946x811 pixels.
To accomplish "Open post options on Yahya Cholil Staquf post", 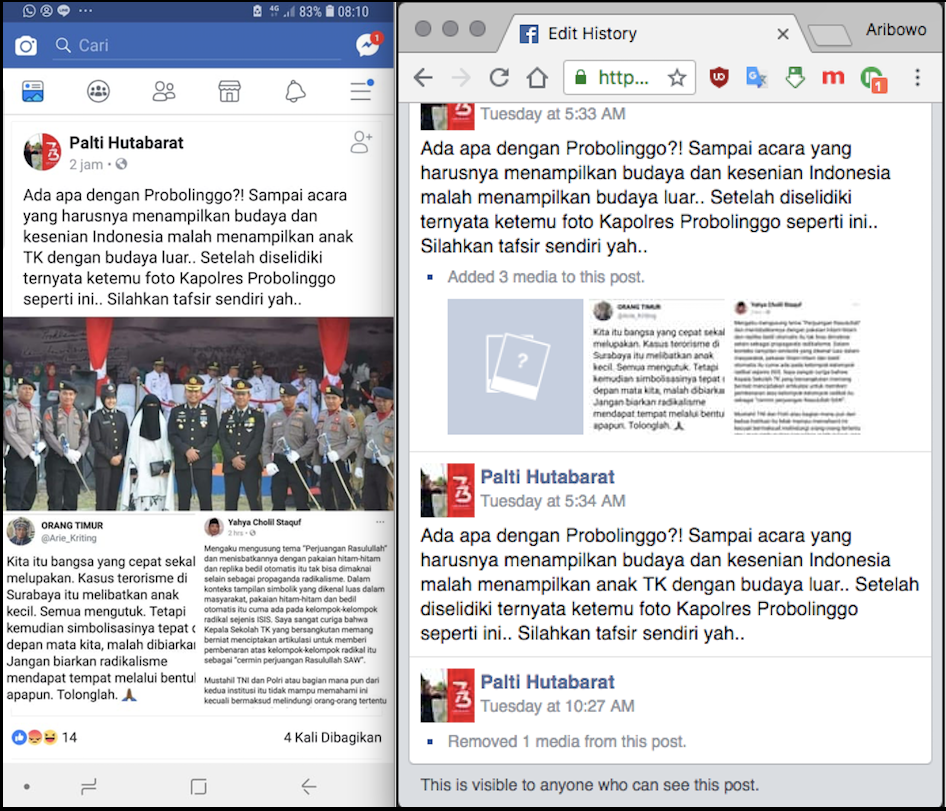I will pyautogui.click(x=380, y=523).
